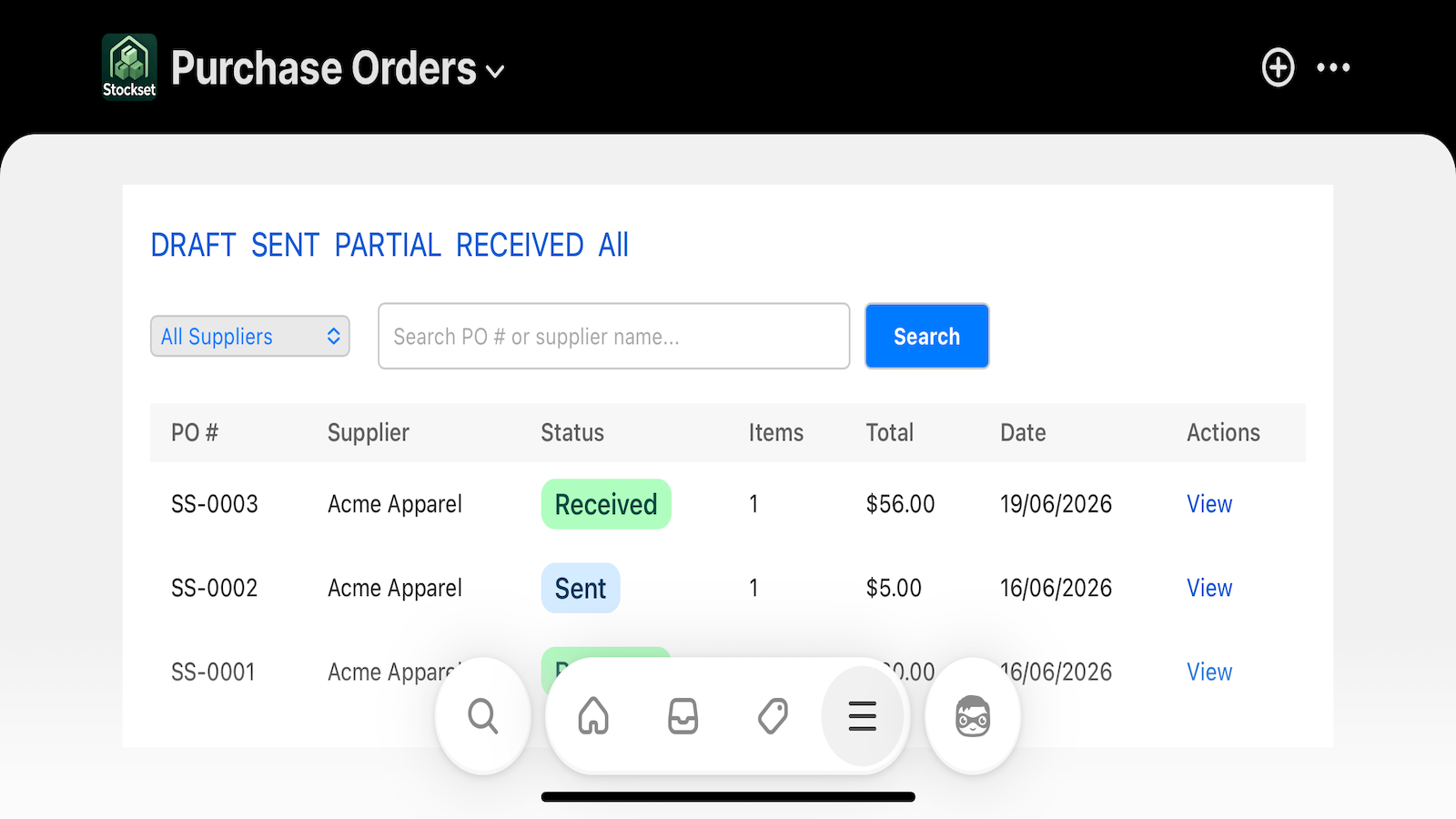Open the Home tab icon

pos(593,716)
